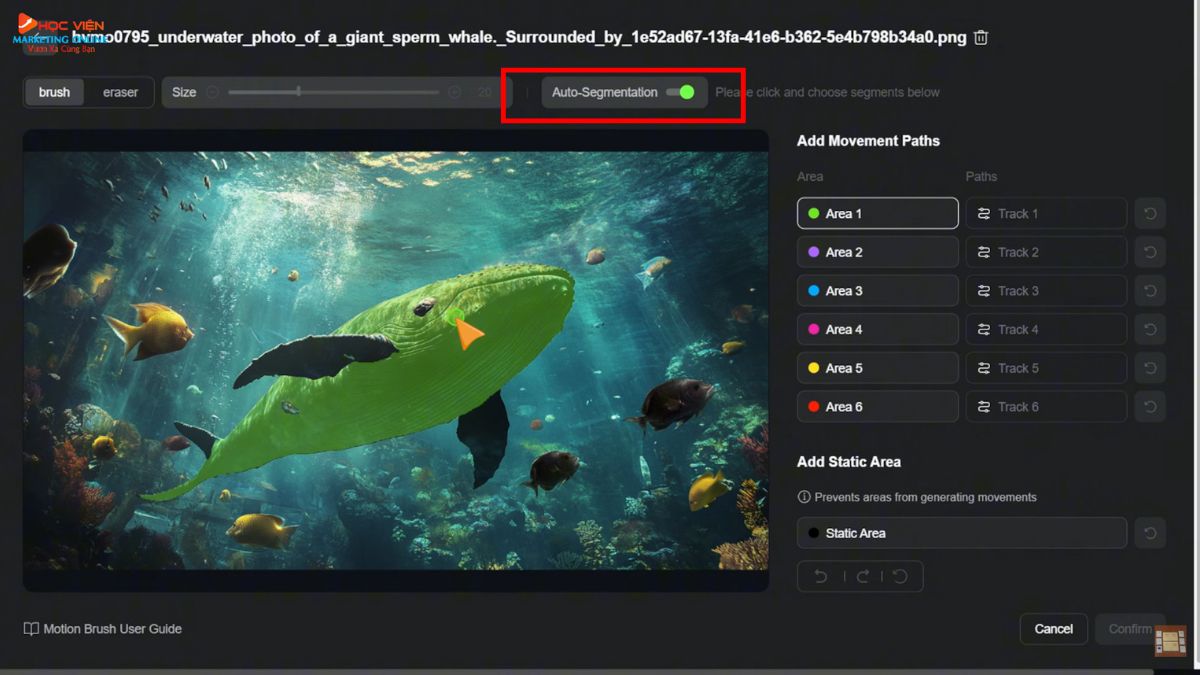1200x675 pixels.
Task: Click the Area column header
Action: click(x=810, y=176)
